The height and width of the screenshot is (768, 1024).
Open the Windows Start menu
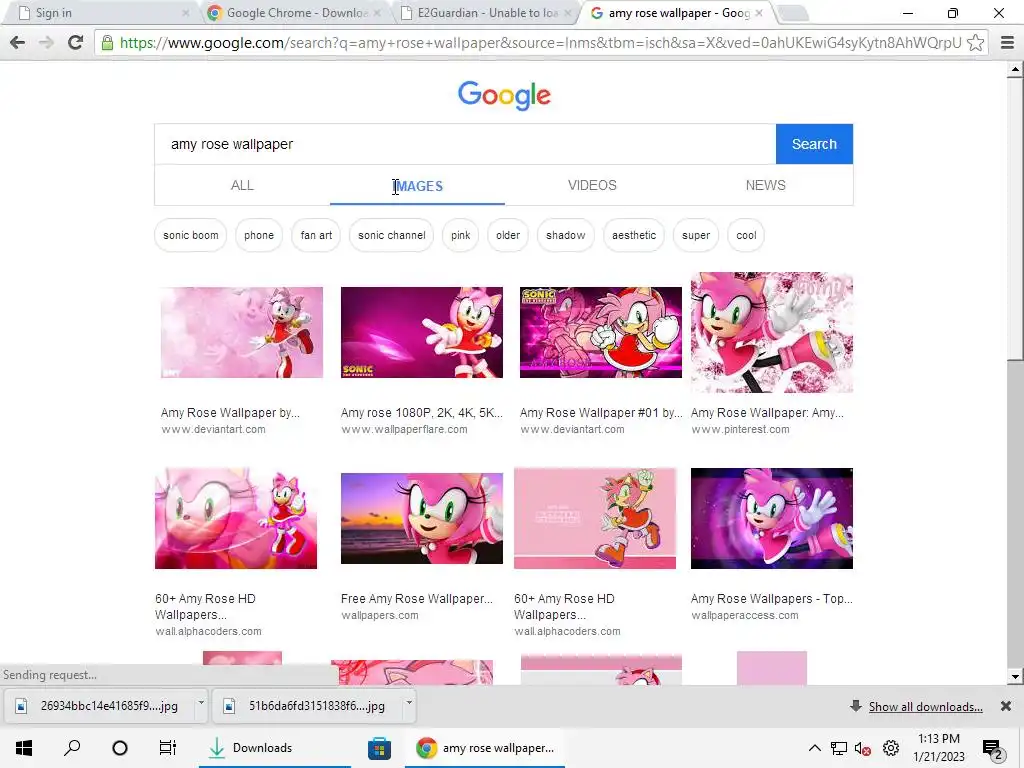tap(24, 748)
